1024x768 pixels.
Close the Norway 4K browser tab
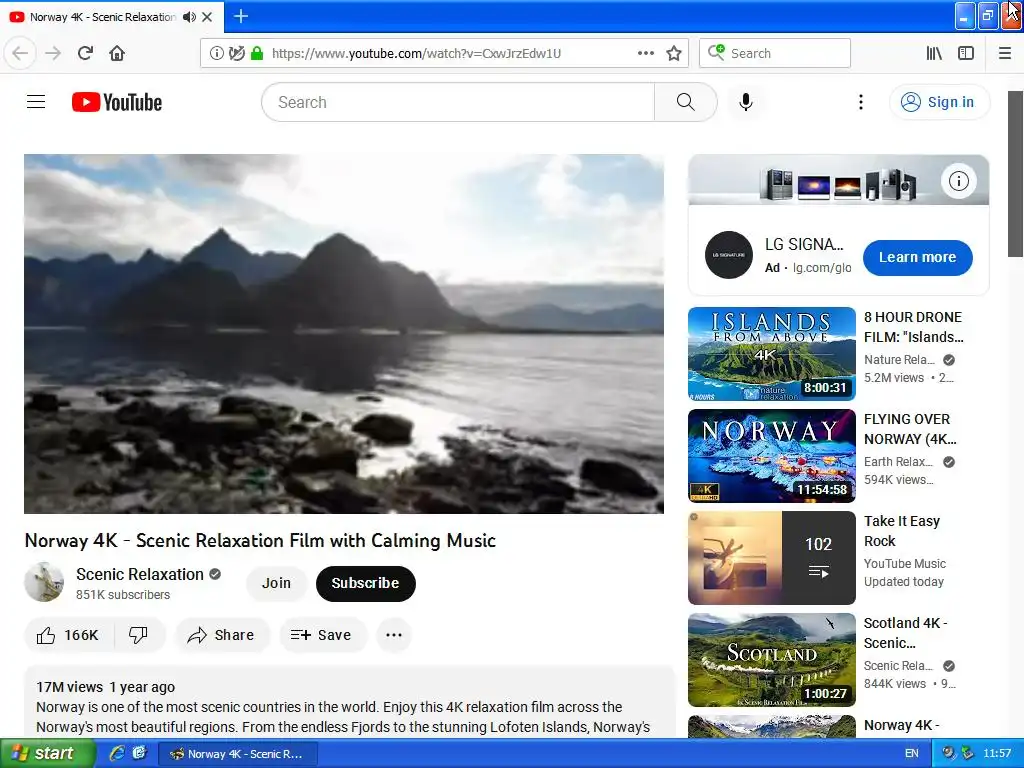tap(207, 17)
